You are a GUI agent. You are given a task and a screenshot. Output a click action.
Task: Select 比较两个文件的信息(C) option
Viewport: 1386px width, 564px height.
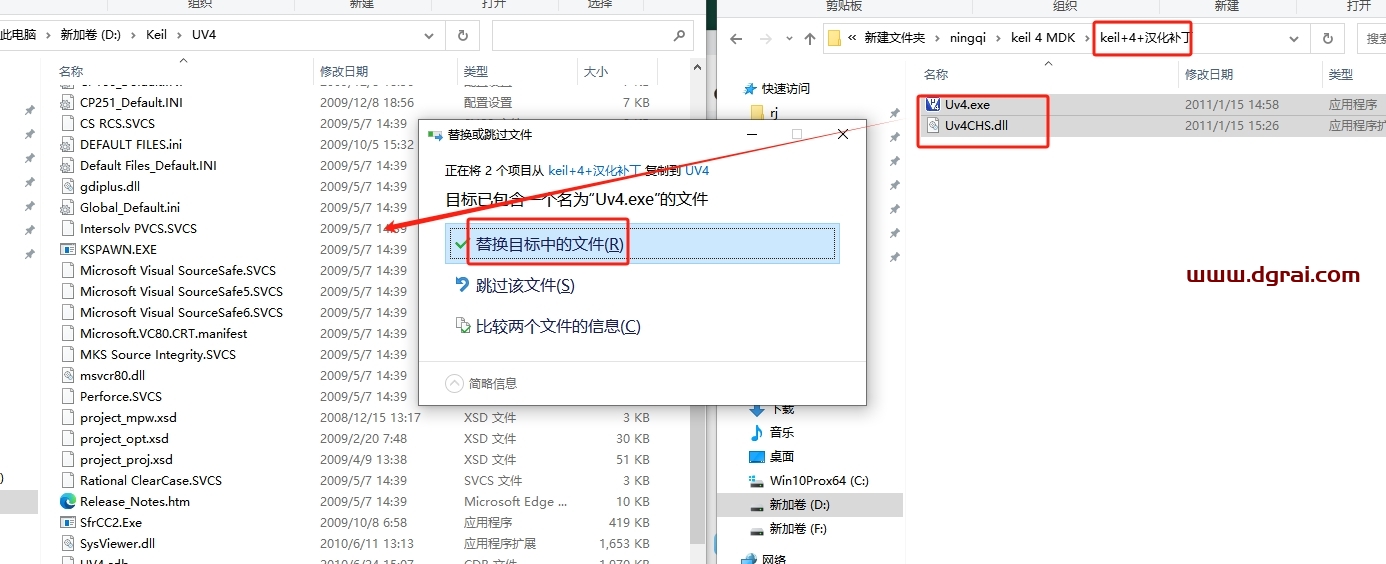click(x=557, y=326)
